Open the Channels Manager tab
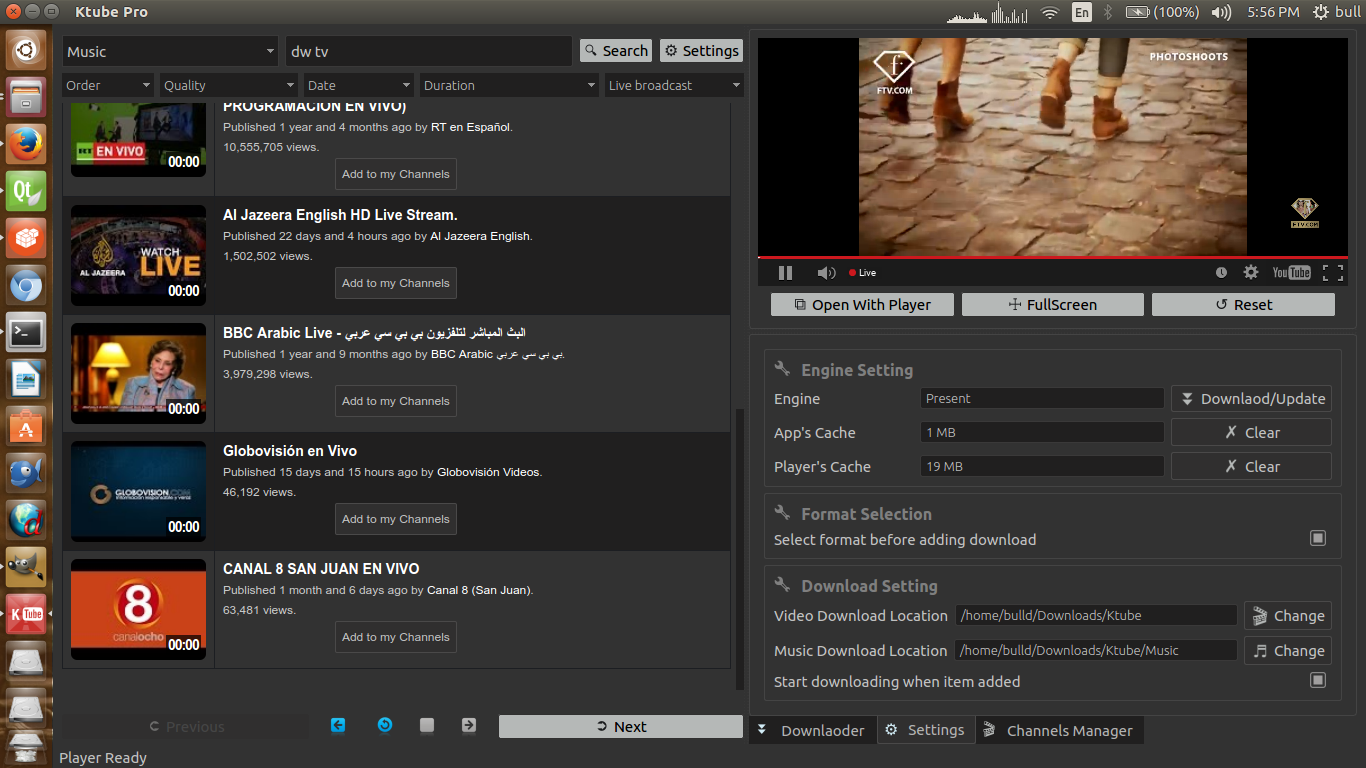Viewport: 1366px width, 768px height. [x=1059, y=730]
